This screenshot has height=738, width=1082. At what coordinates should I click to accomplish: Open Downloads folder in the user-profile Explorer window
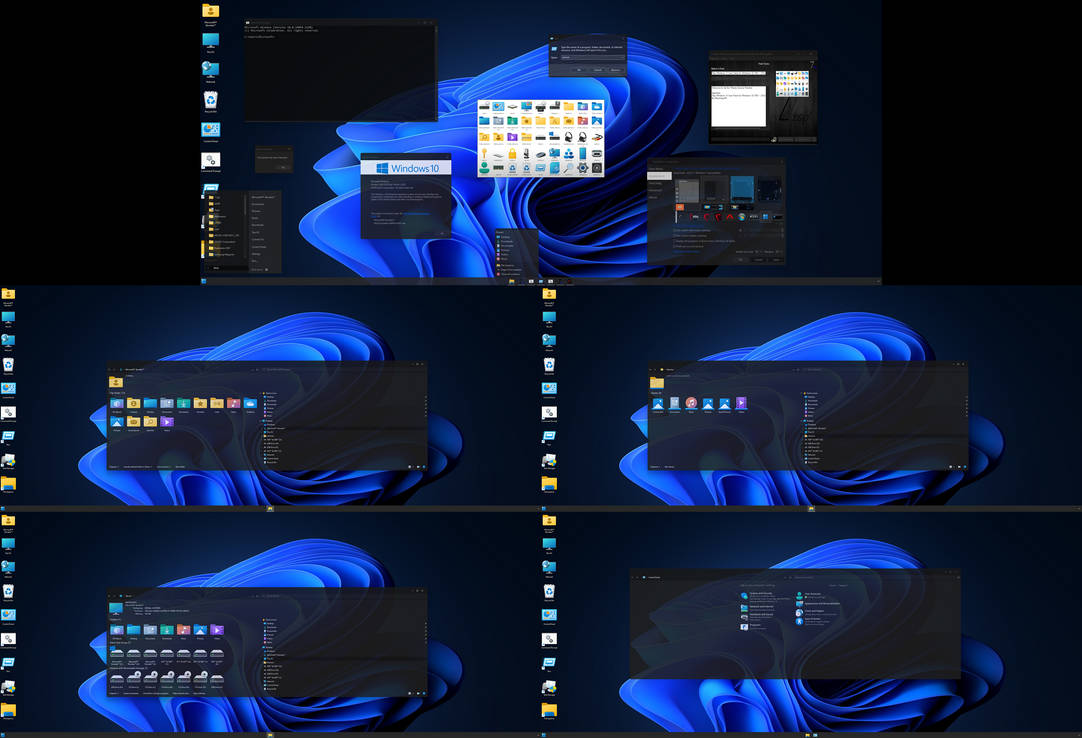point(184,403)
